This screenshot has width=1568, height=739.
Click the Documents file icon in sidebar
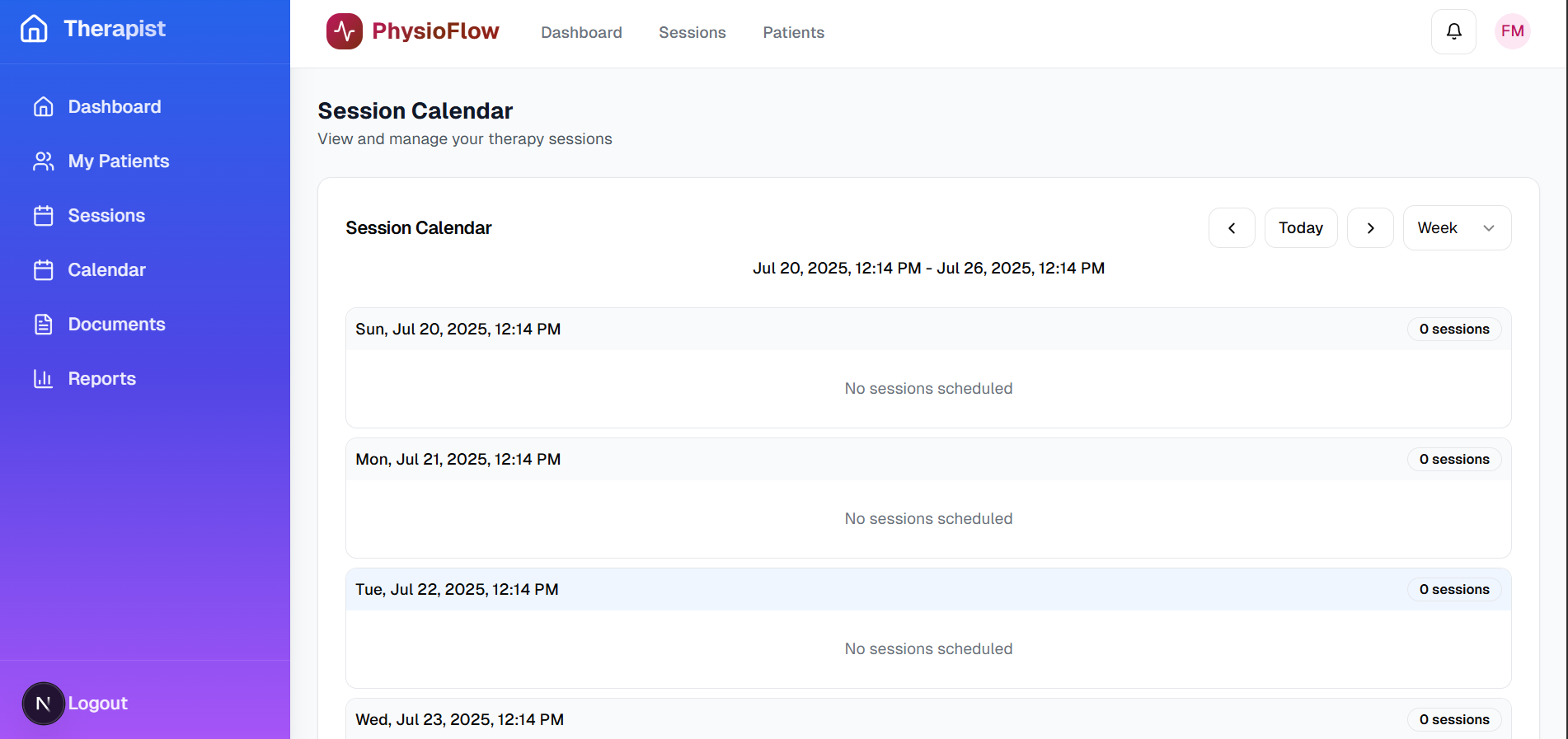click(44, 325)
